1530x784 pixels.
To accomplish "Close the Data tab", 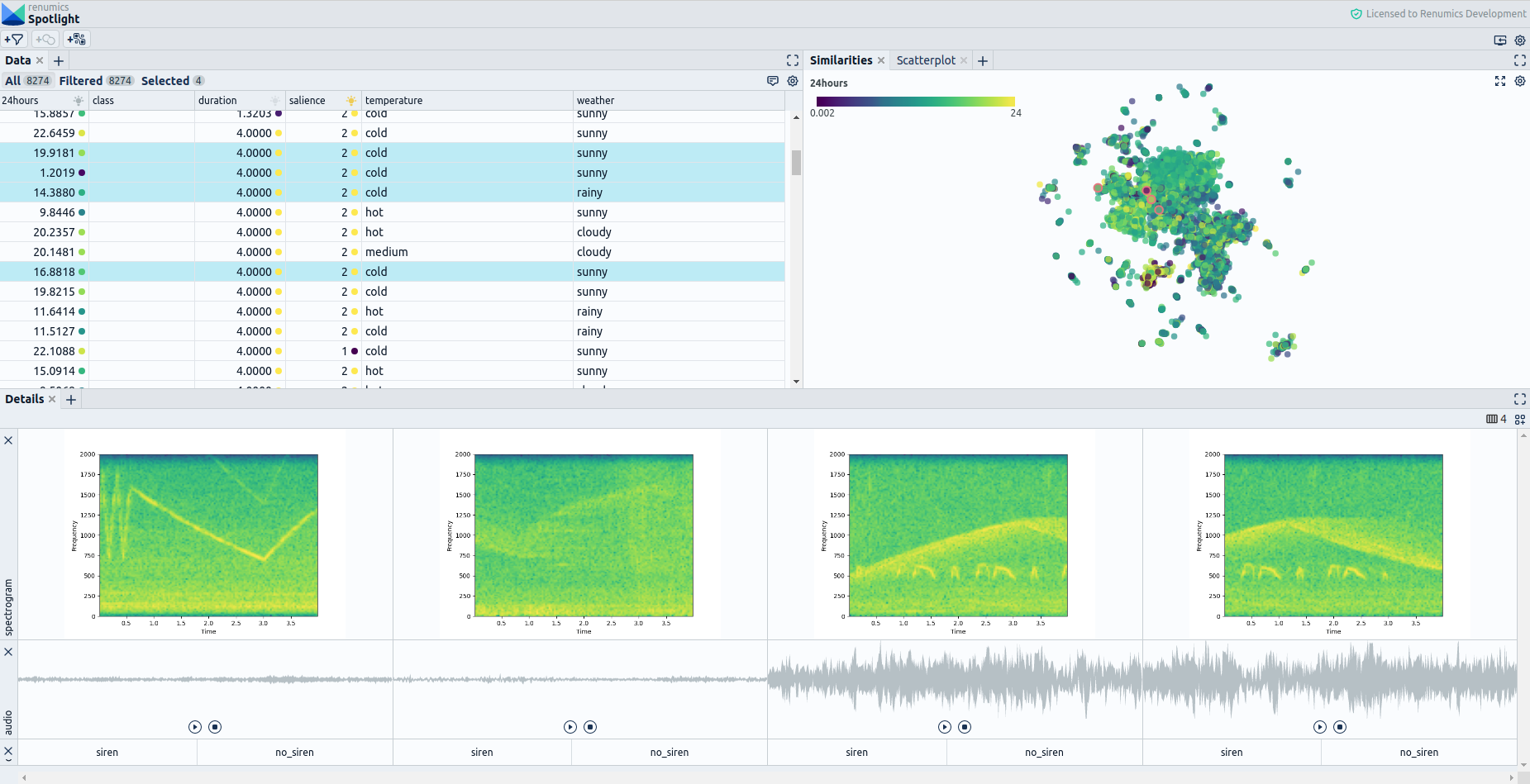I will [x=40, y=60].
